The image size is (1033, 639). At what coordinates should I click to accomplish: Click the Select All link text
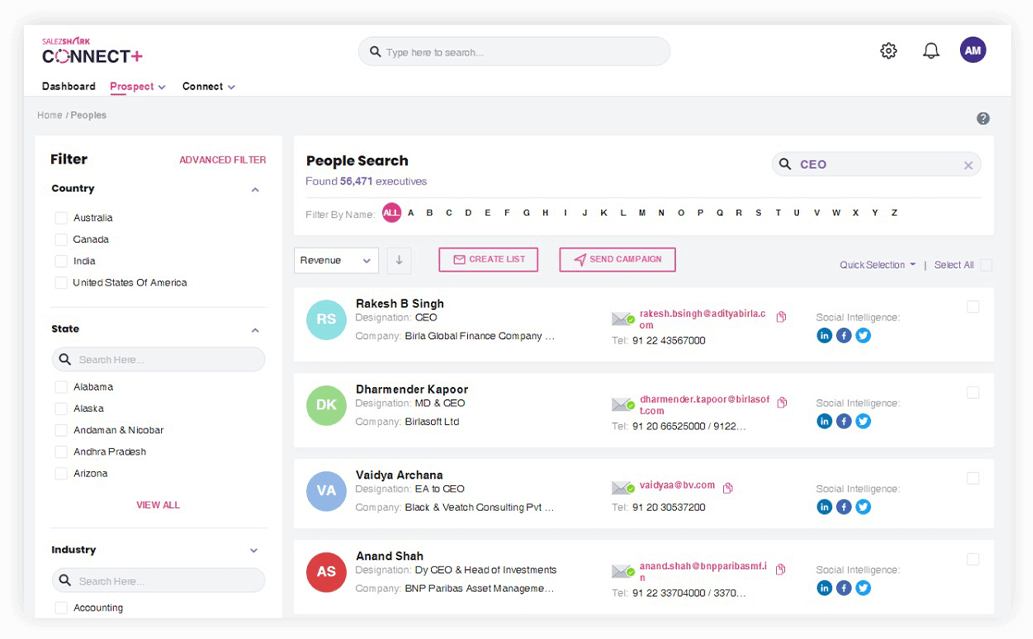click(x=954, y=265)
